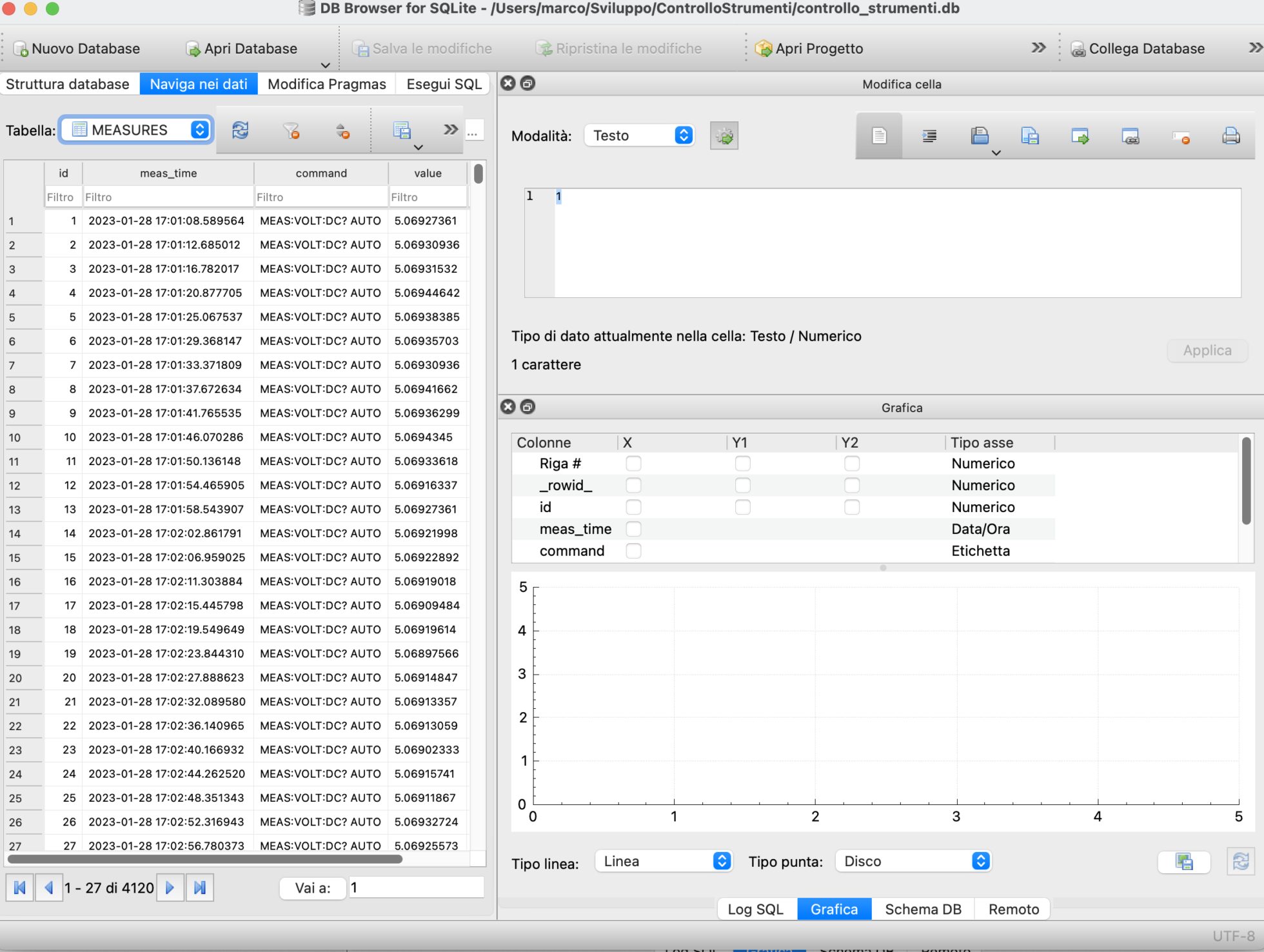
Task: Click the table's horizontal scrollbar
Action: click(205, 858)
